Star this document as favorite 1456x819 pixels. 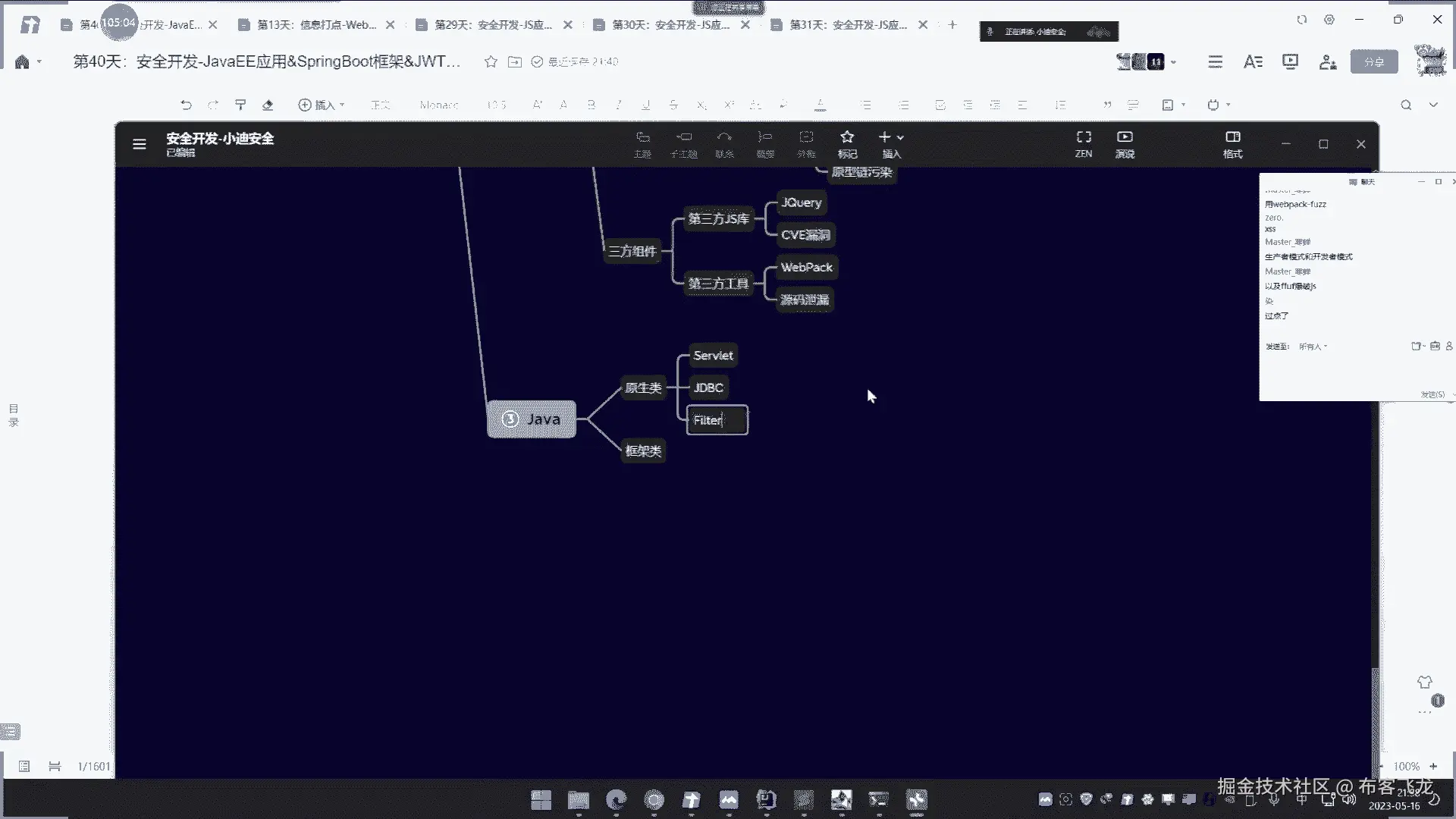[491, 61]
